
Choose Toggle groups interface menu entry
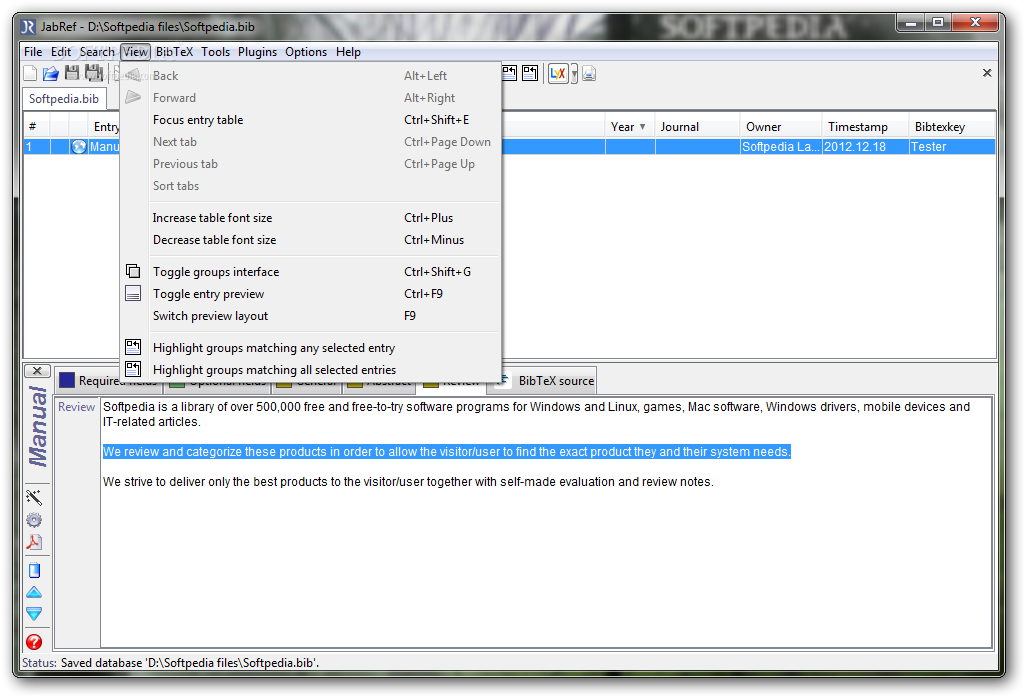click(311, 271)
